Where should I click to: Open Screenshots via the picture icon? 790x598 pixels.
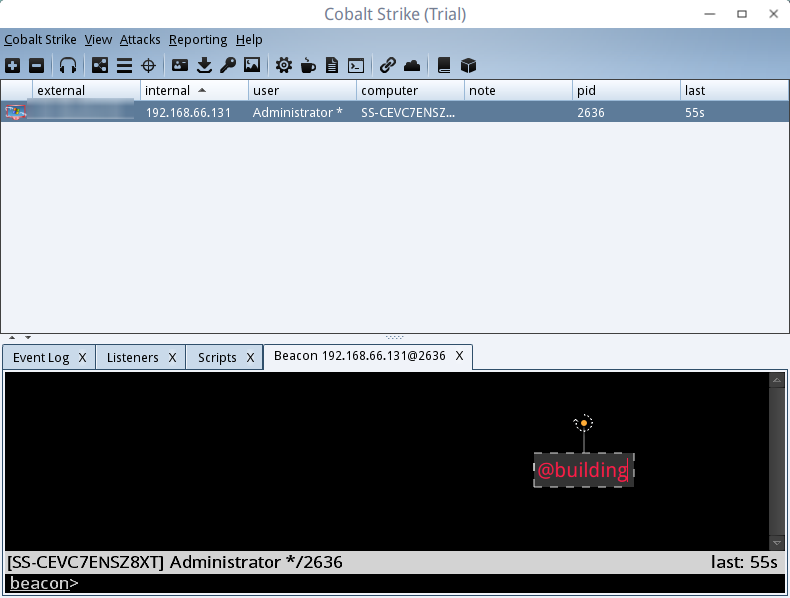252,65
